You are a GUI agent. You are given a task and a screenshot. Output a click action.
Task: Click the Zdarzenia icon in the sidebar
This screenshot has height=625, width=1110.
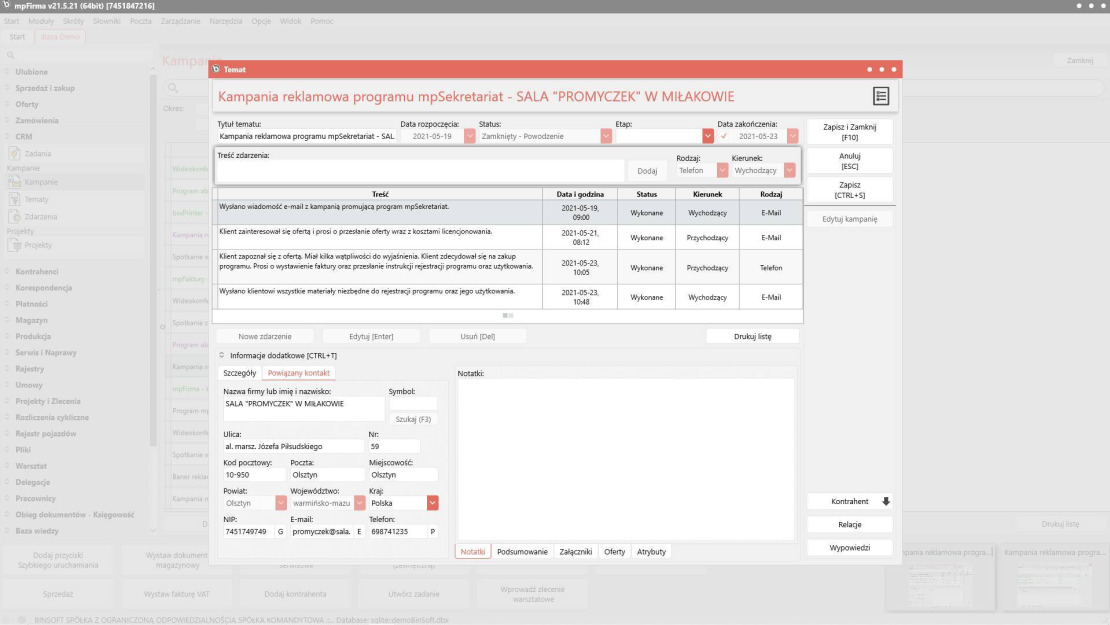coord(14,217)
